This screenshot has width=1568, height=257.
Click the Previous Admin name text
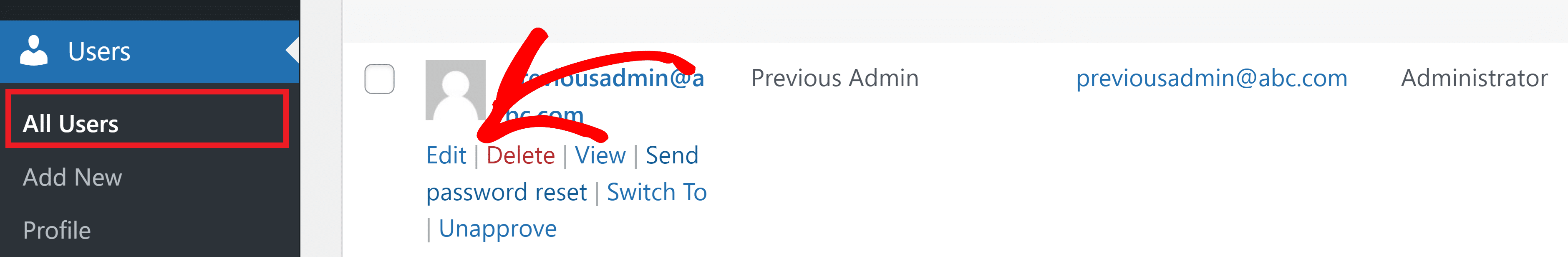pos(834,78)
